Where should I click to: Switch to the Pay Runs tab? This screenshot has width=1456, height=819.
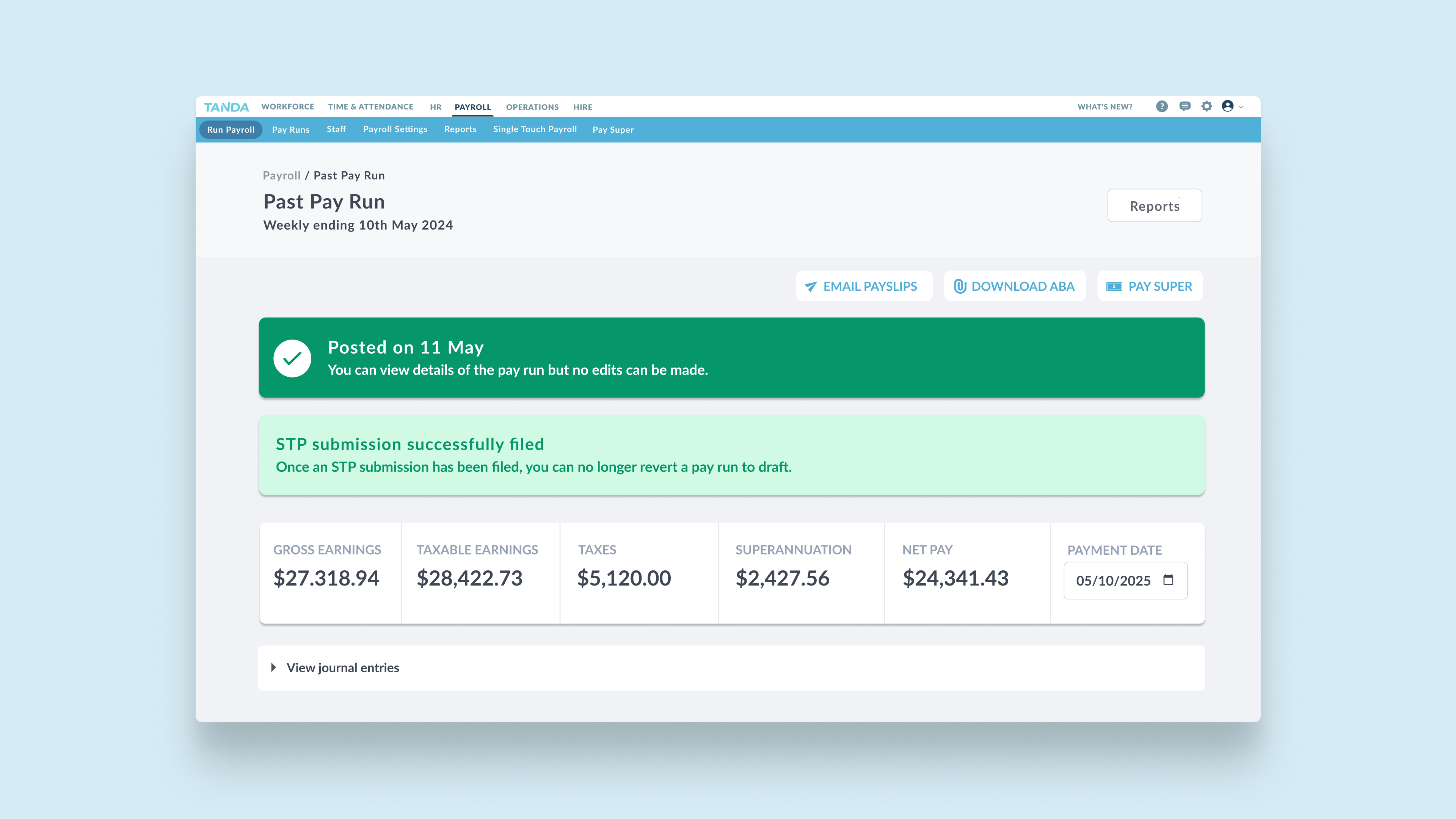(290, 130)
